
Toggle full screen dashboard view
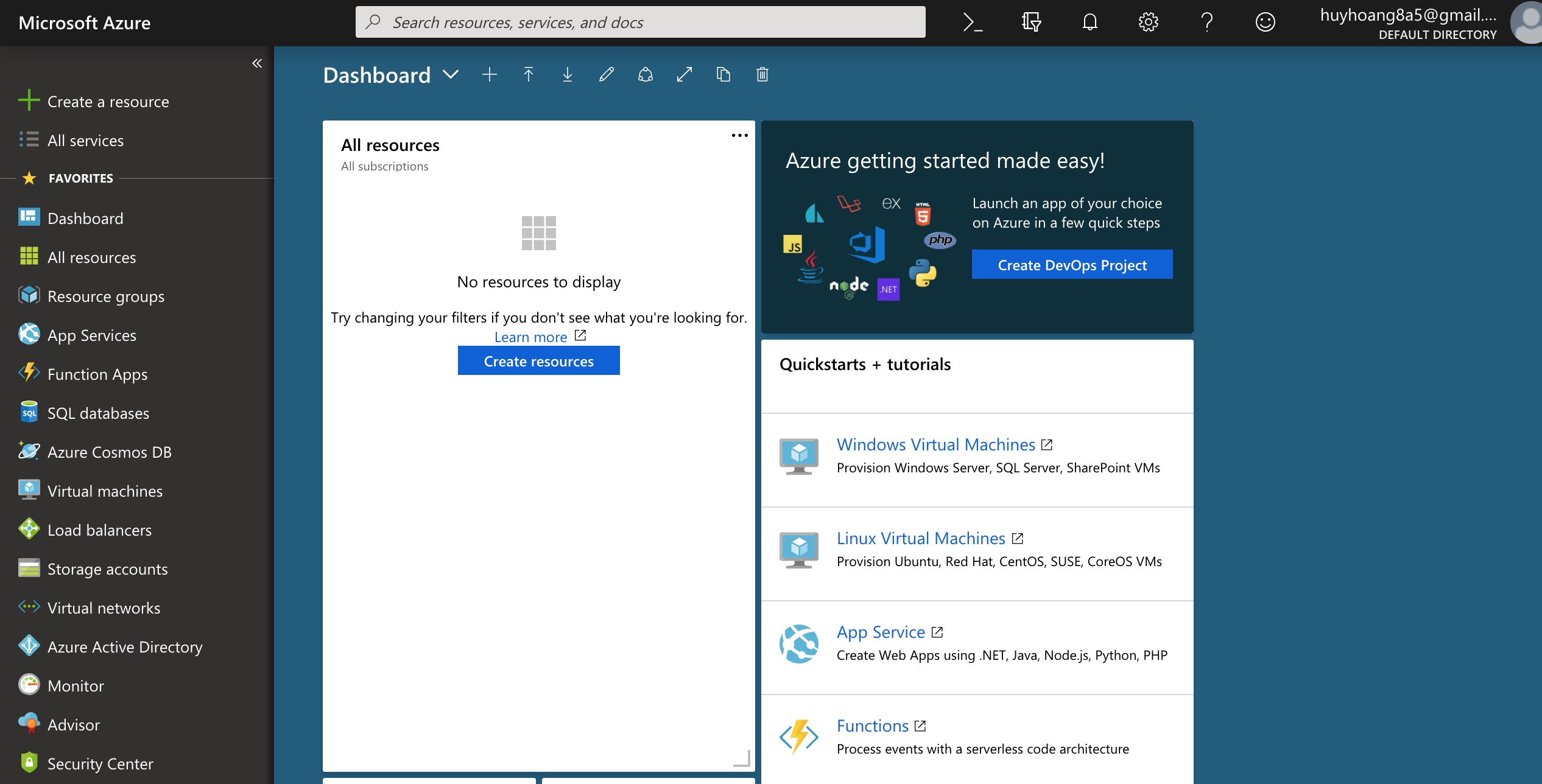685,75
